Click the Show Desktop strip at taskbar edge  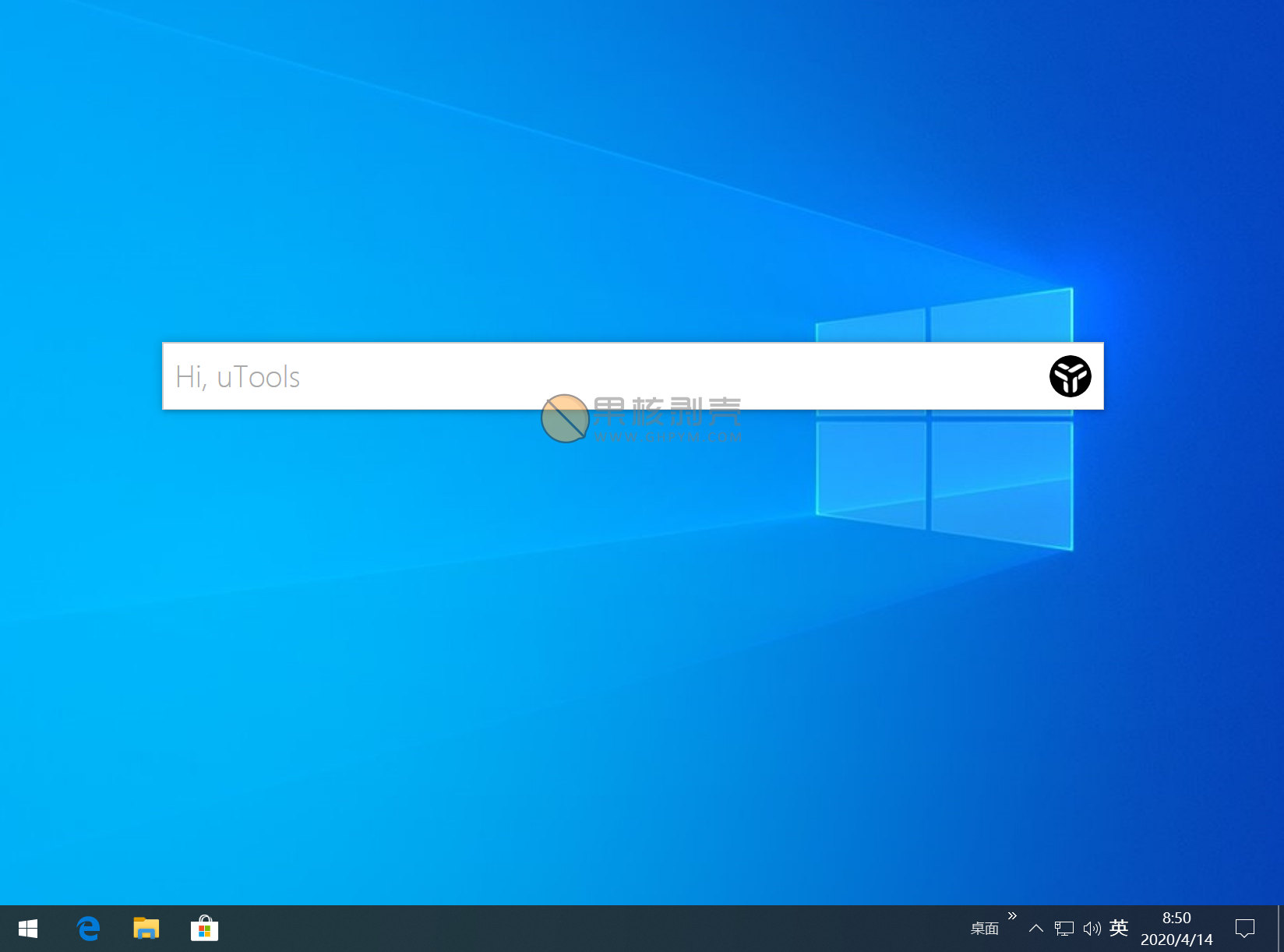click(x=1280, y=929)
